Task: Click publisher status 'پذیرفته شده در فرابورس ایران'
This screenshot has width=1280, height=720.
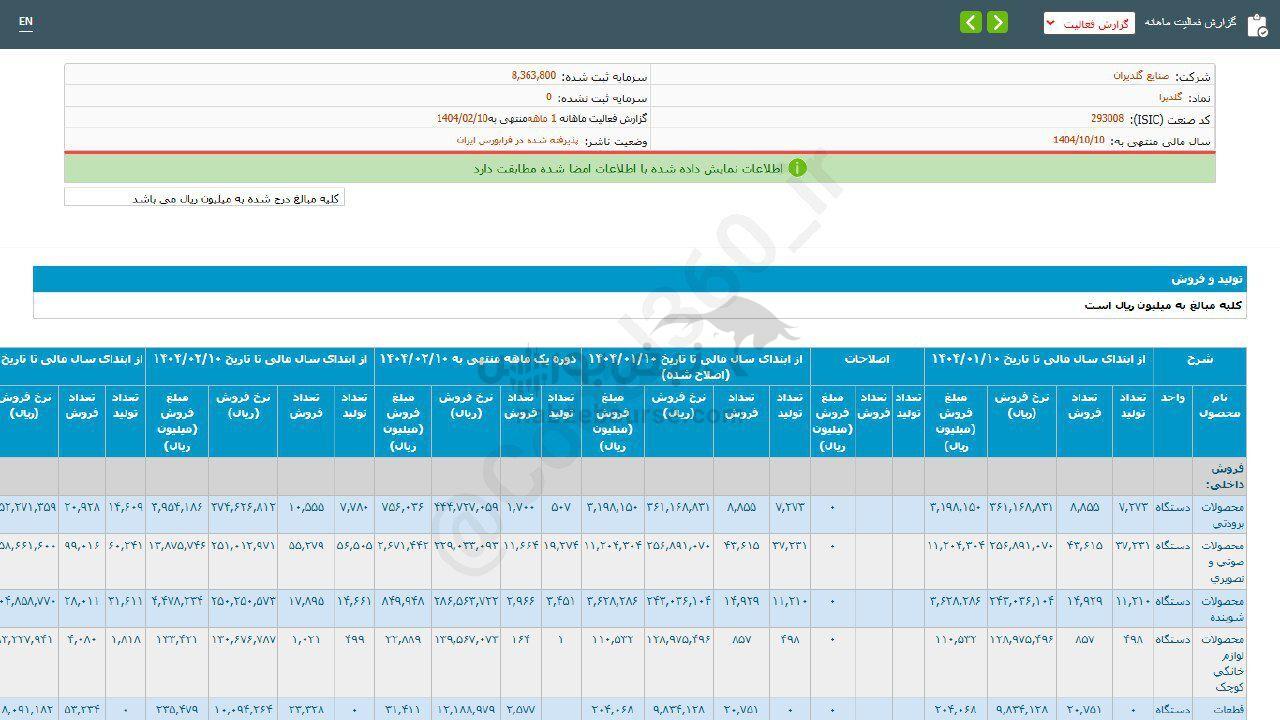Action: 516,140
